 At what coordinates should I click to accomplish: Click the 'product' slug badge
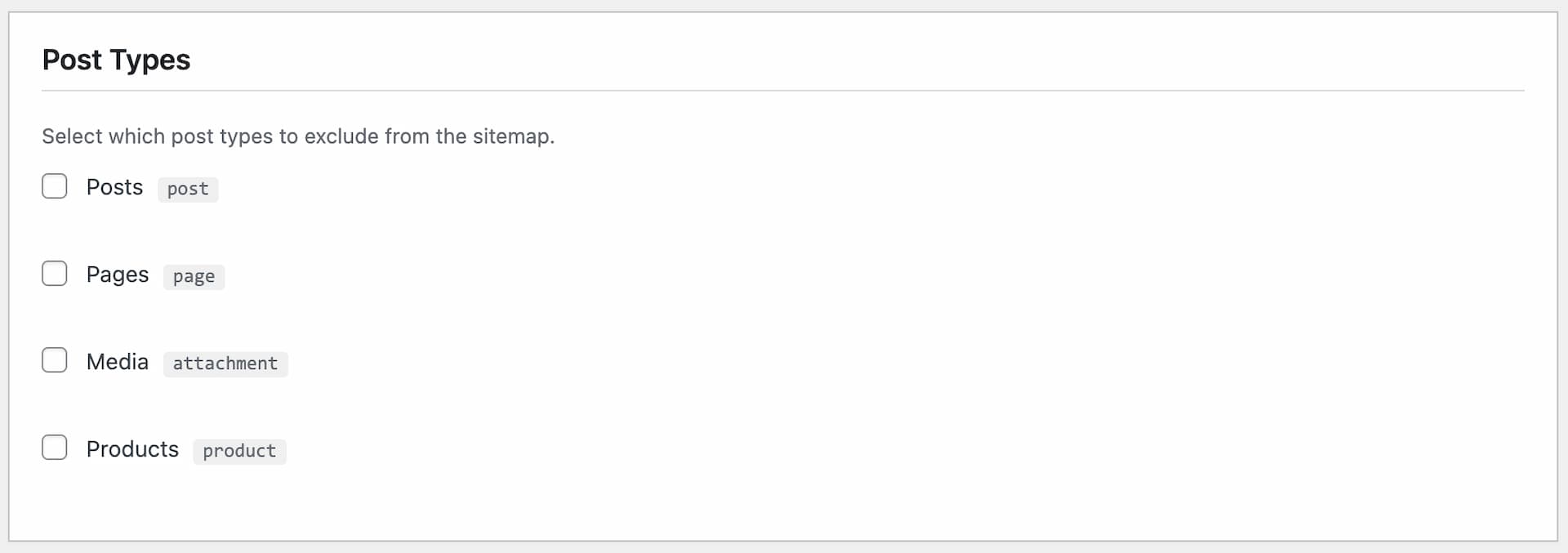click(238, 451)
